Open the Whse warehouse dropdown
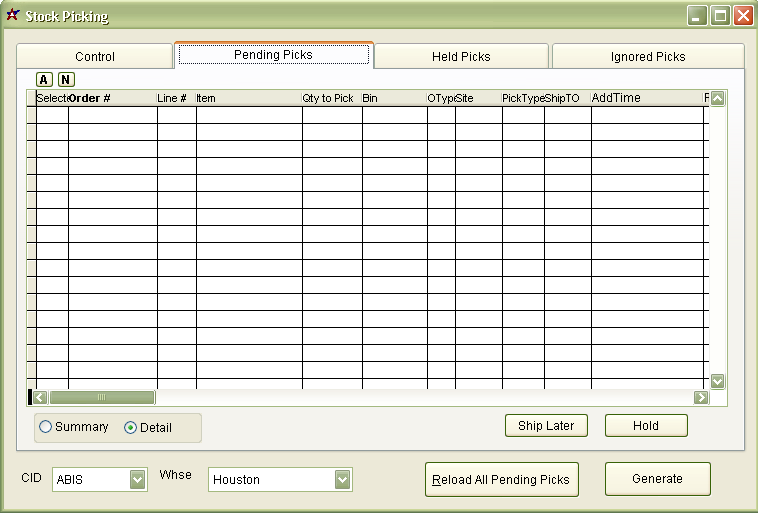 [x=343, y=480]
